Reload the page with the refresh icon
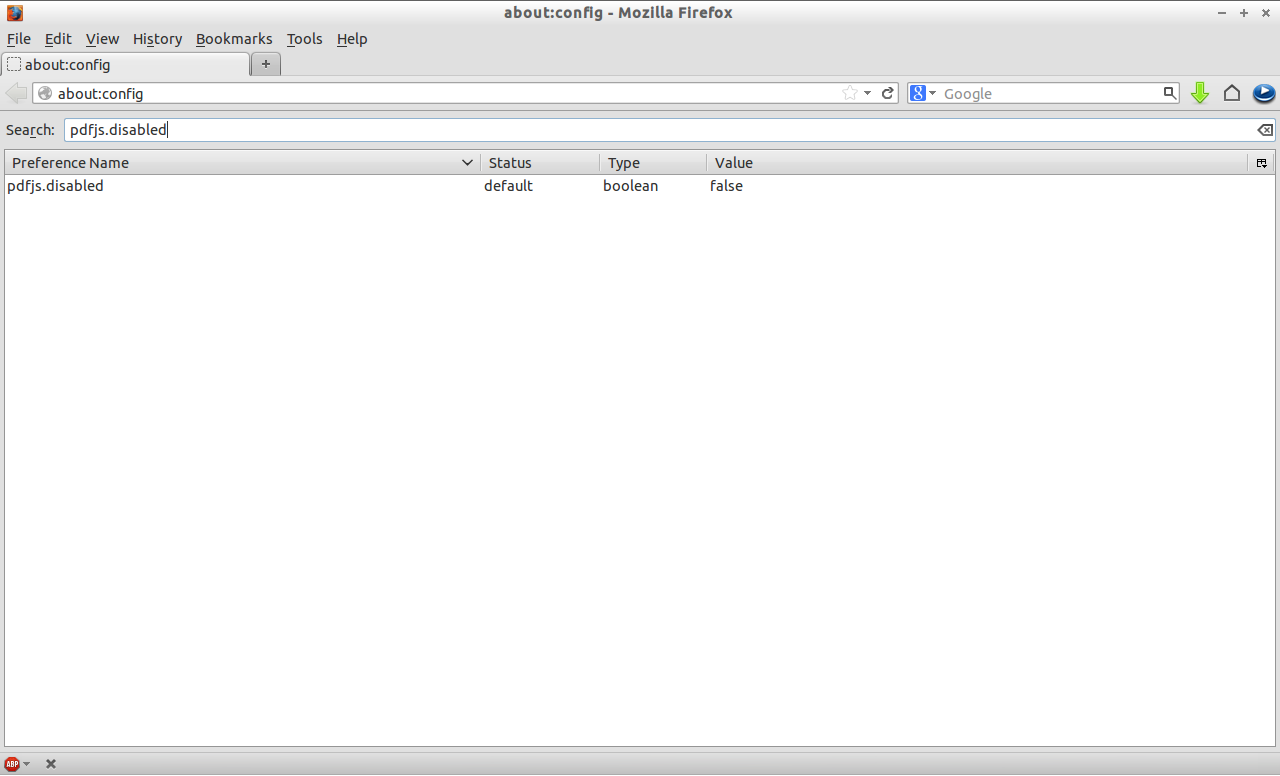This screenshot has height=776, width=1280. (887, 93)
